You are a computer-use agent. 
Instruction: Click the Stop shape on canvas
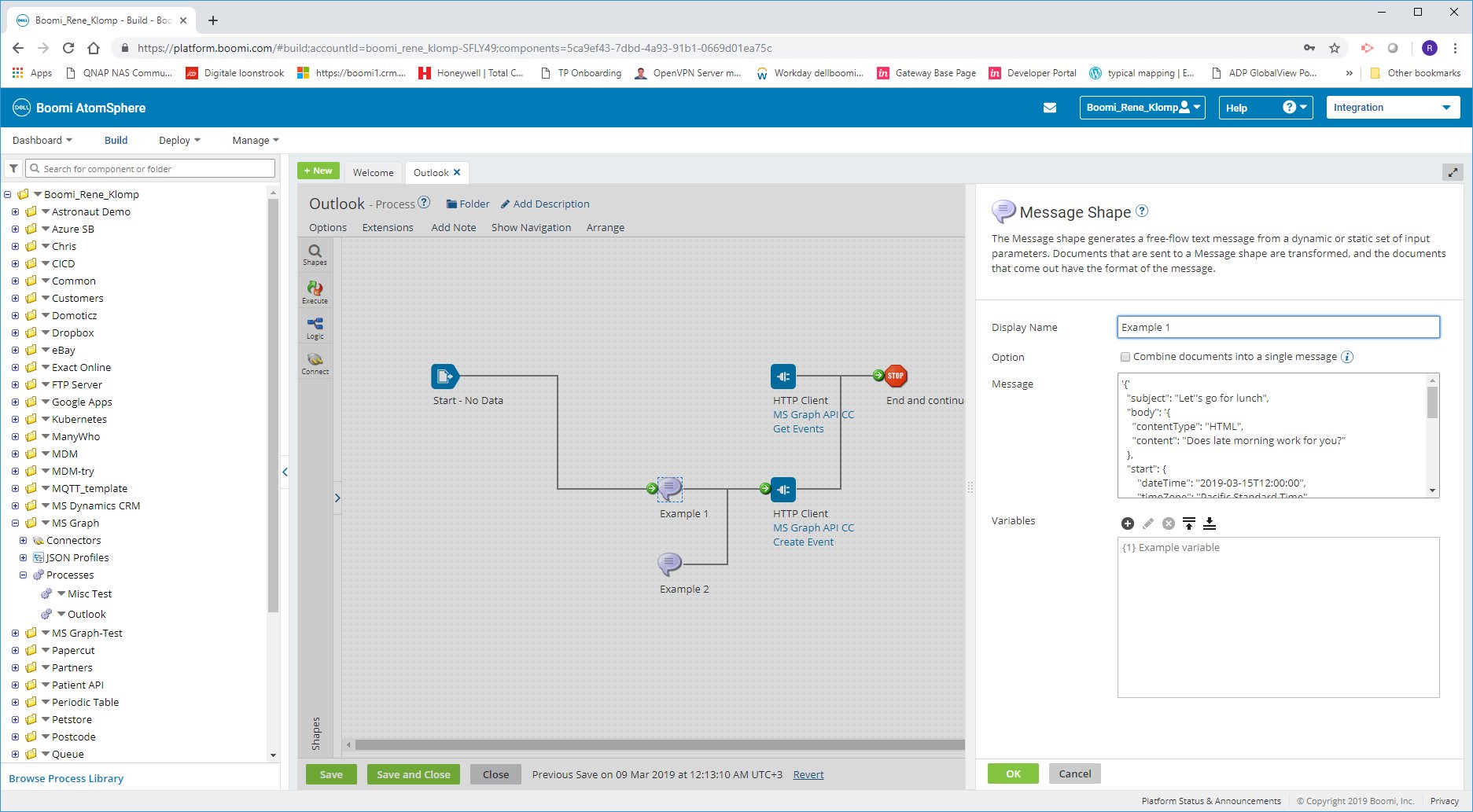coord(895,377)
